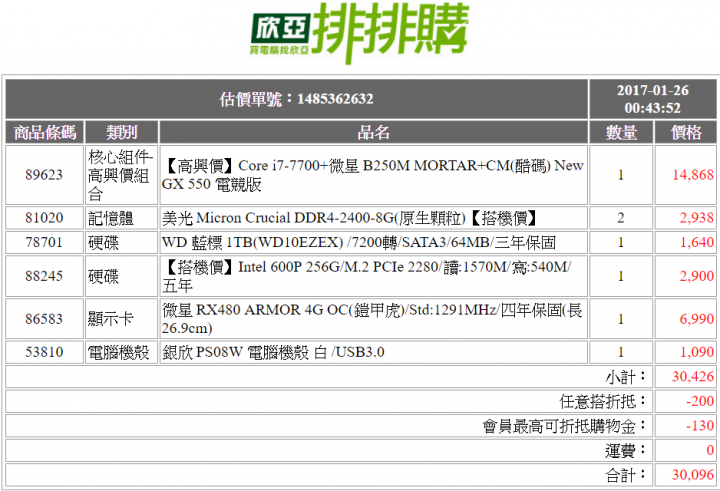Select the 核心組件-高興價組合 category cell
This screenshot has height=491, width=720.
pyautogui.click(x=120, y=175)
